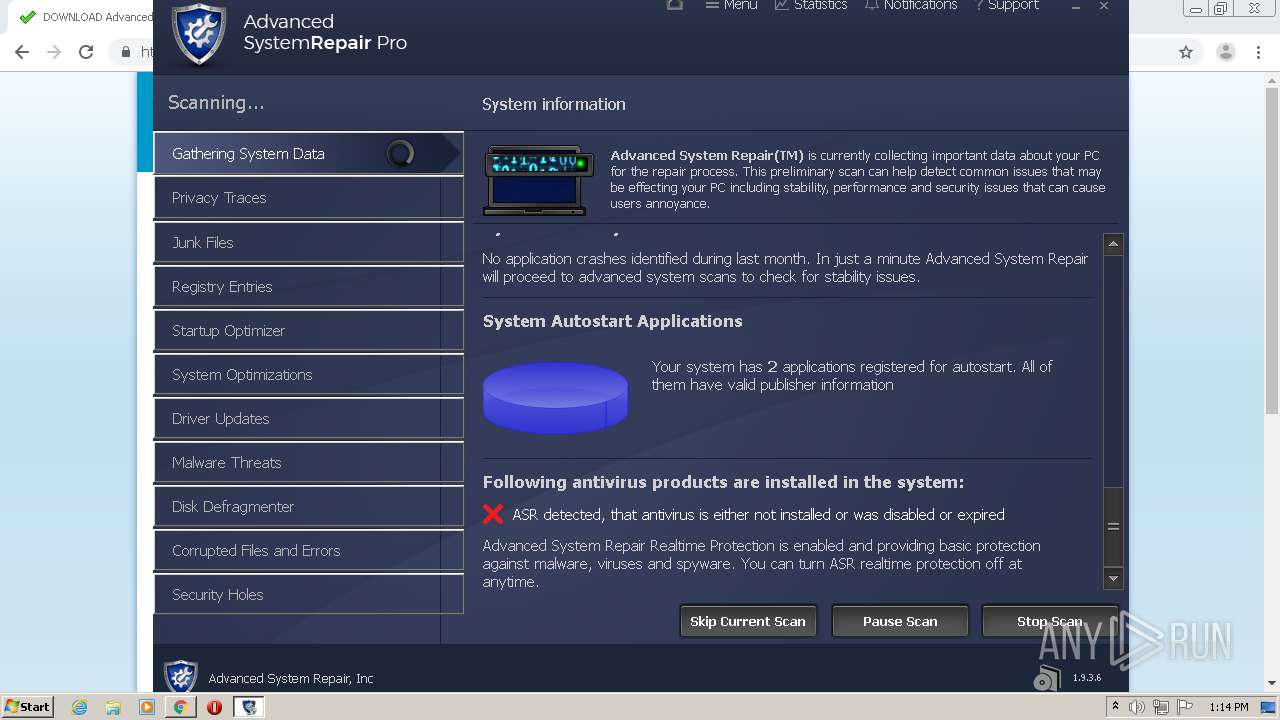Screen dimensions: 1280x720
Task: Click the system information scrollbar thumb
Action: (x=1113, y=526)
